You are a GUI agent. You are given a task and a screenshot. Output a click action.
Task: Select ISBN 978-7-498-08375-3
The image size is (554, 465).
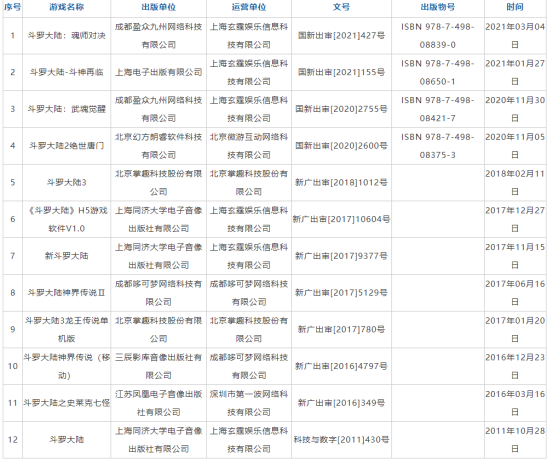pyautogui.click(x=437, y=146)
